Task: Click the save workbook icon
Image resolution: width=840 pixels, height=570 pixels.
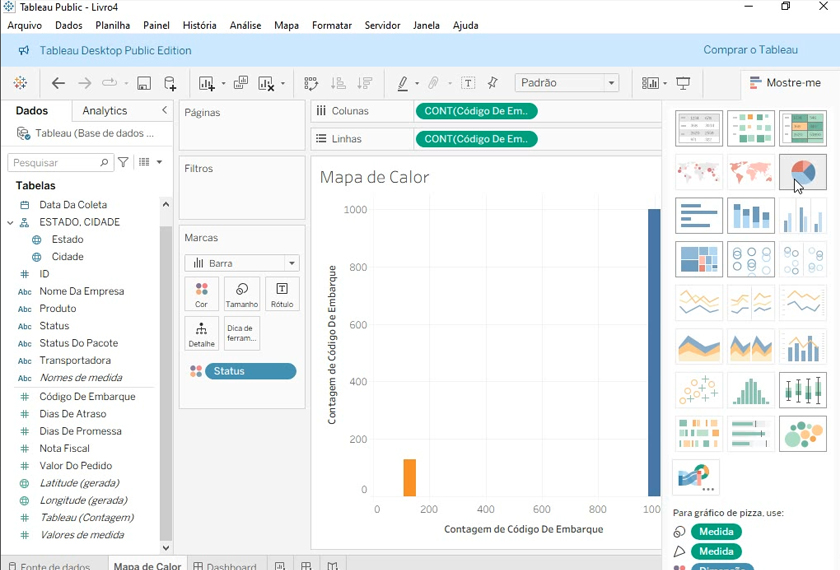Action: coord(144,84)
